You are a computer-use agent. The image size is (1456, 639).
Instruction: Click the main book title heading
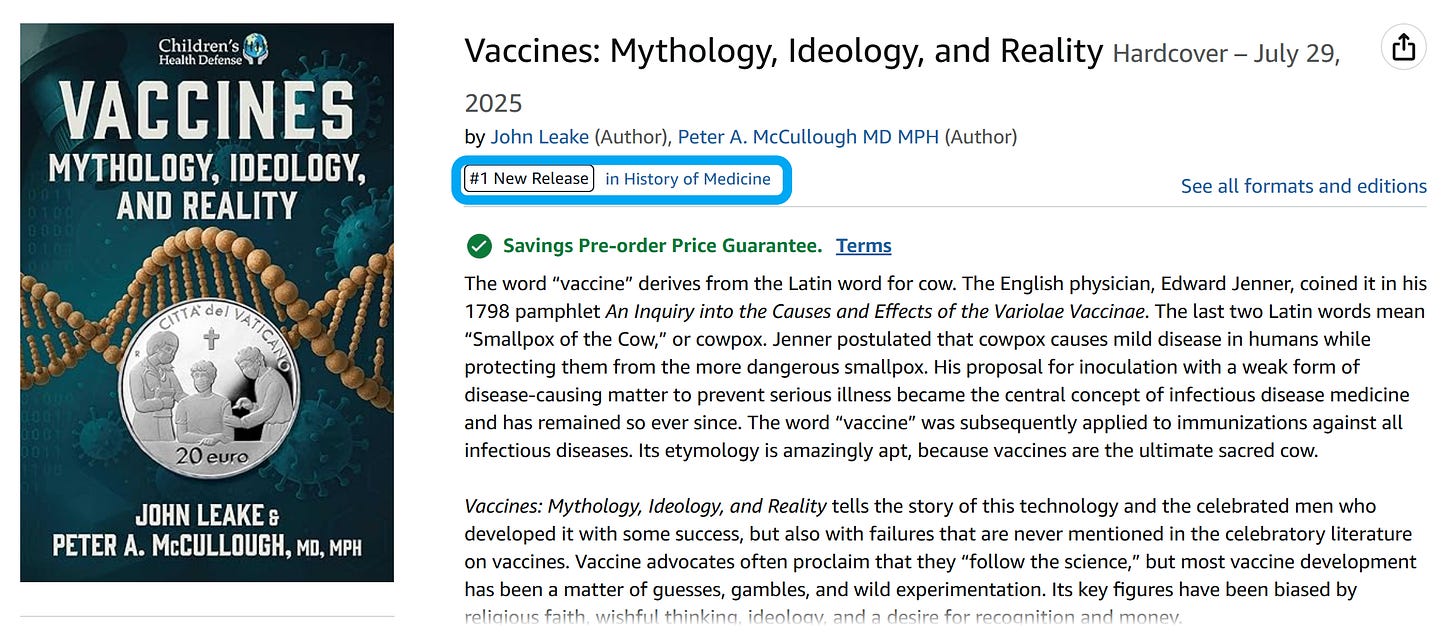tap(783, 51)
